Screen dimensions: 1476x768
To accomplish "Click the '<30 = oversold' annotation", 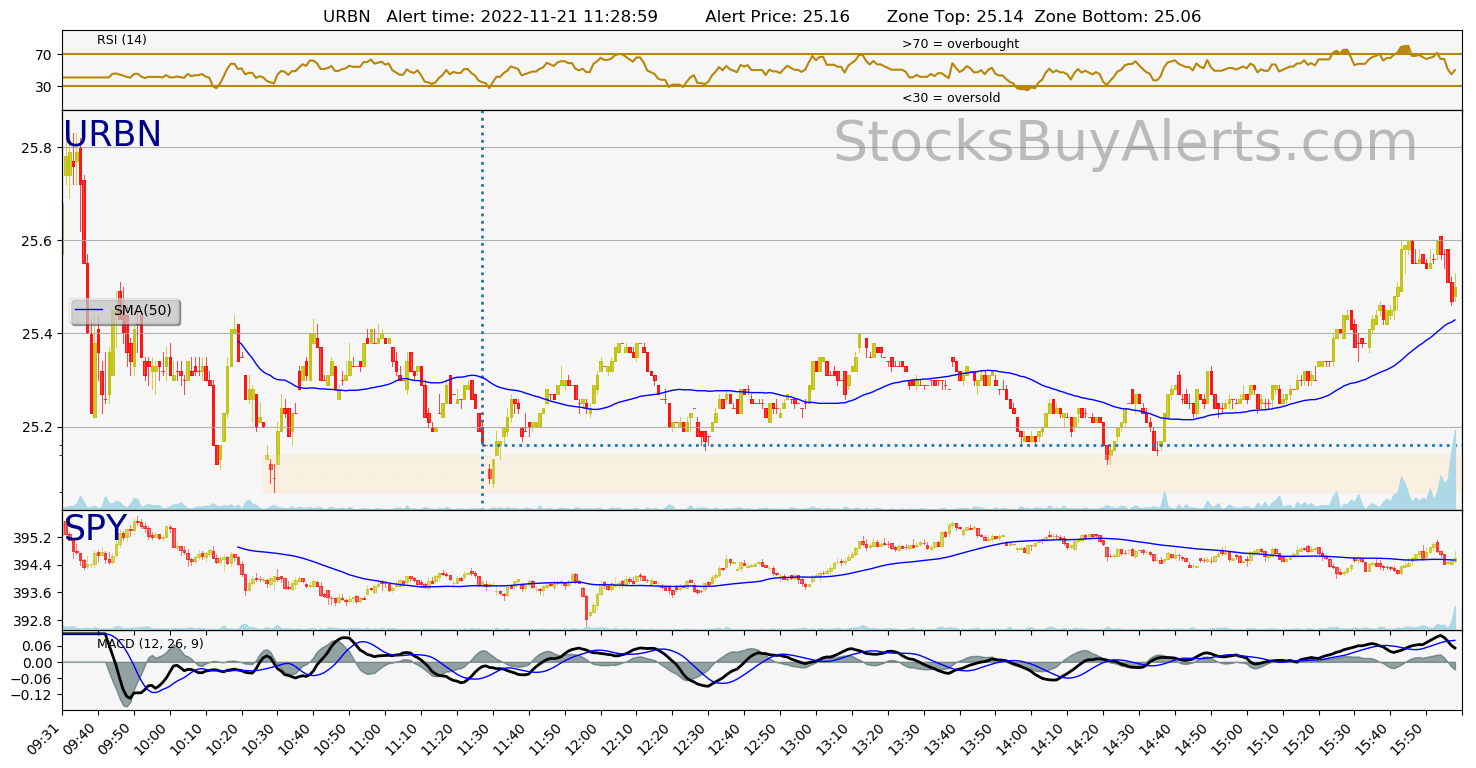I will click(951, 98).
